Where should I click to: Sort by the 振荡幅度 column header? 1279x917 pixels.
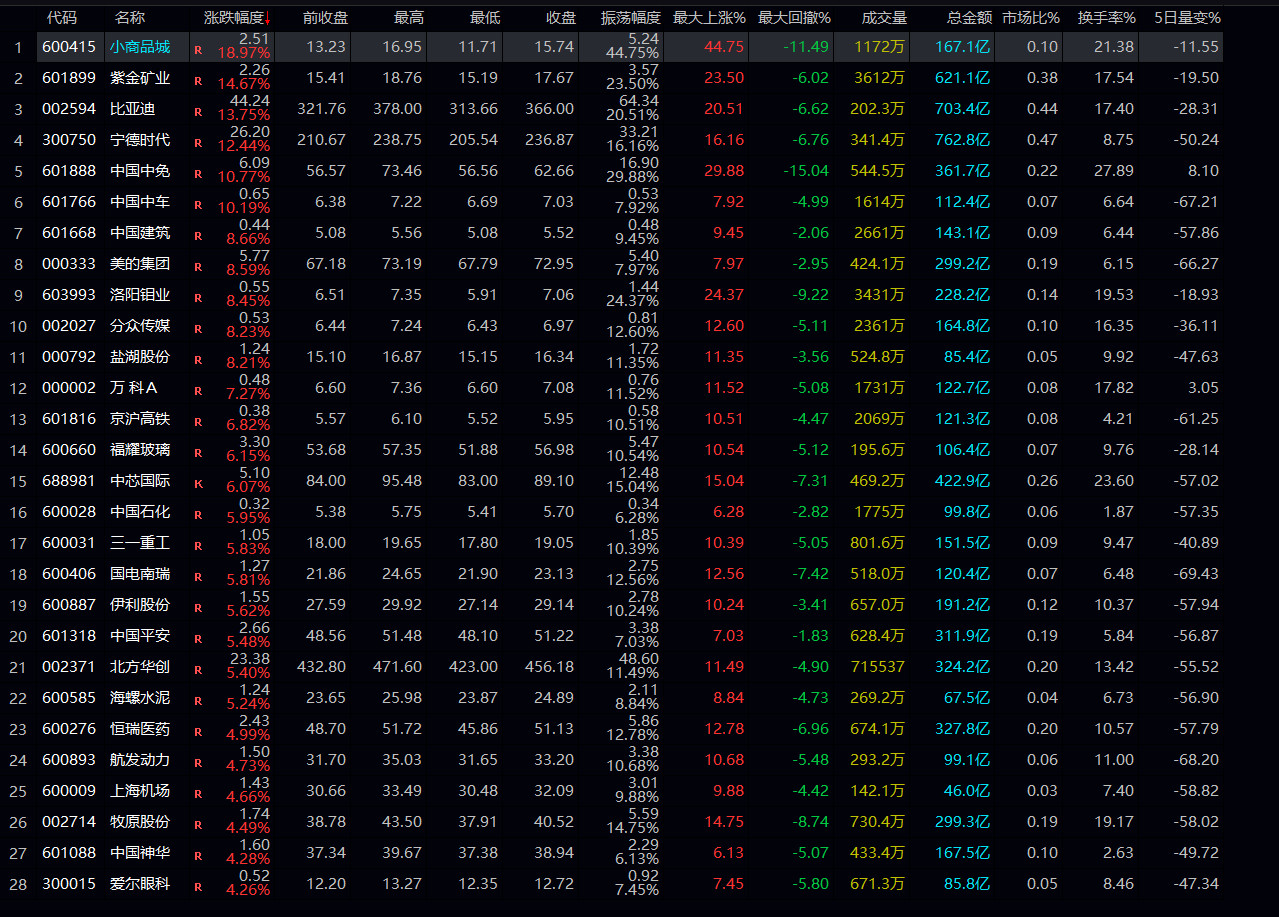[x=630, y=18]
